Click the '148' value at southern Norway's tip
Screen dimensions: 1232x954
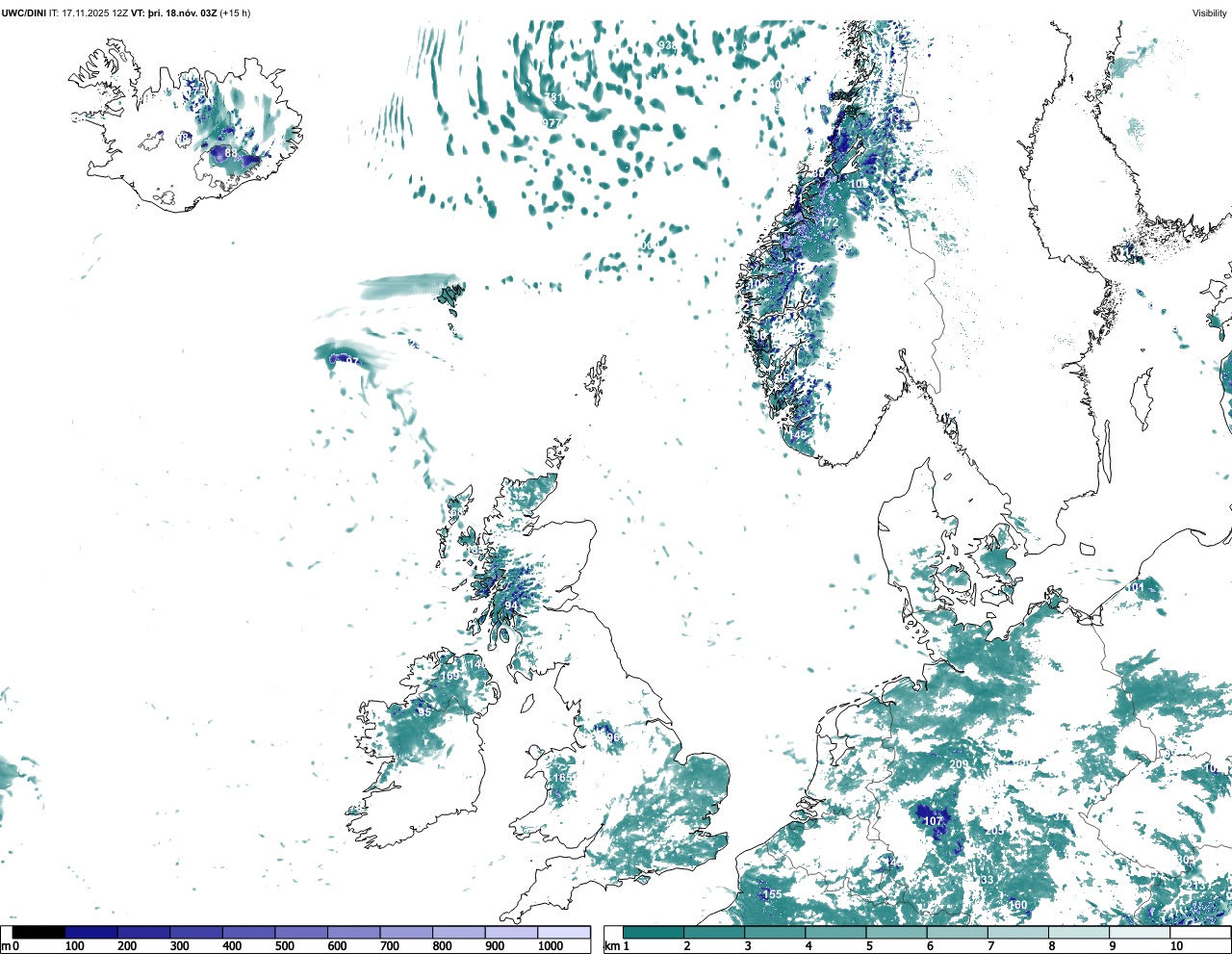point(798,435)
